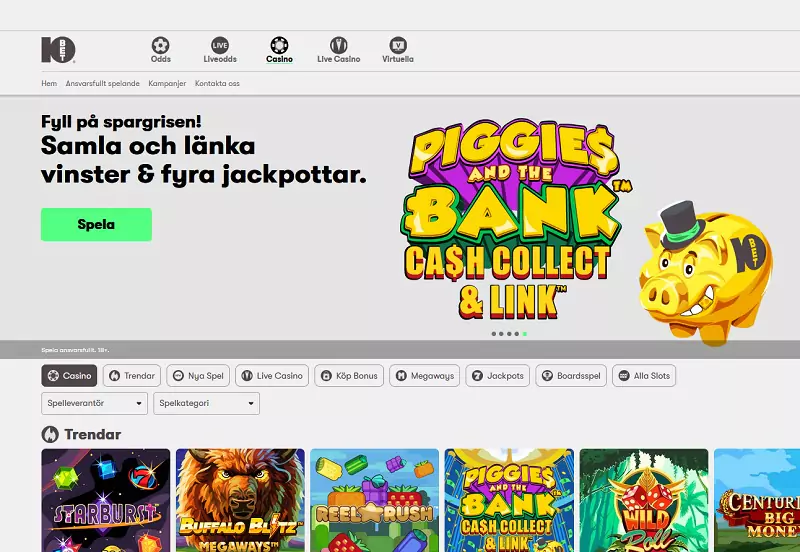The height and width of the screenshot is (552, 800).
Task: Open Buffalo Blitz Megaways game thumbnail
Action: tap(240, 500)
